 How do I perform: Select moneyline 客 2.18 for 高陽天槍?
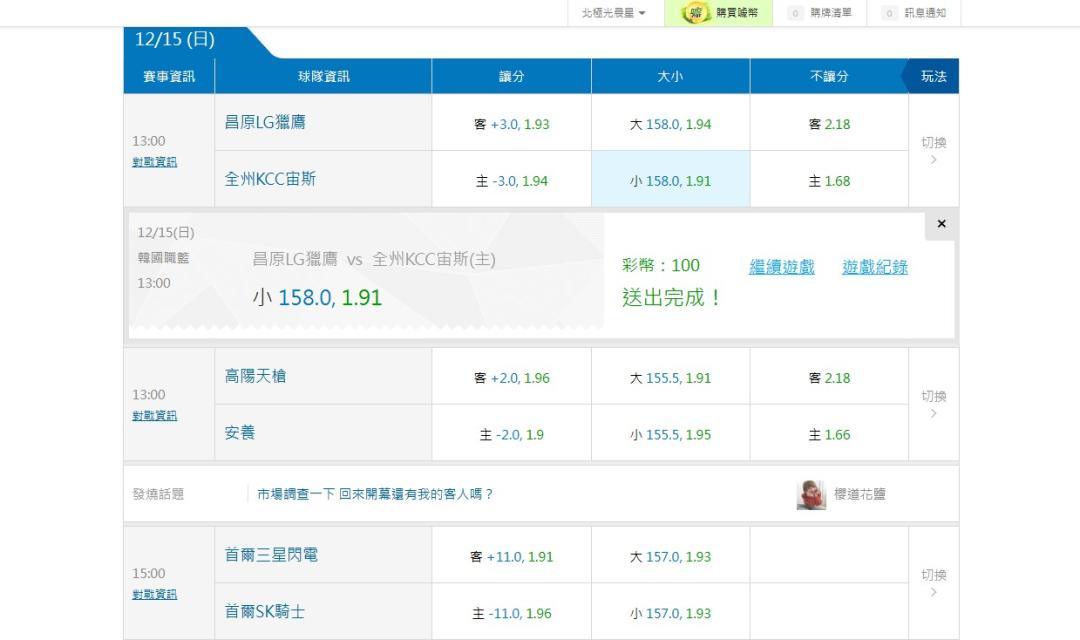click(829, 378)
